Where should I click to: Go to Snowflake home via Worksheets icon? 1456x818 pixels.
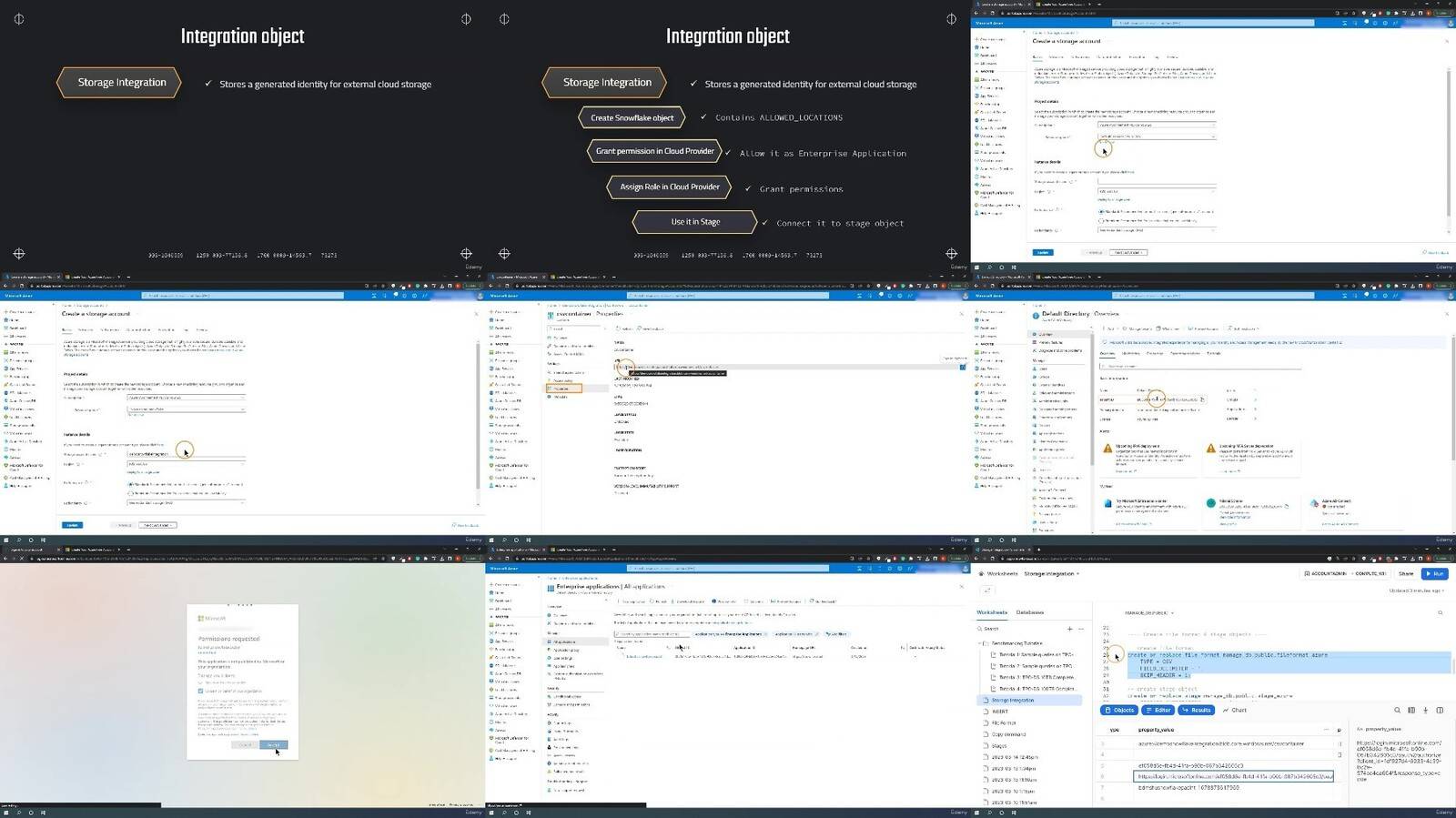(982, 574)
